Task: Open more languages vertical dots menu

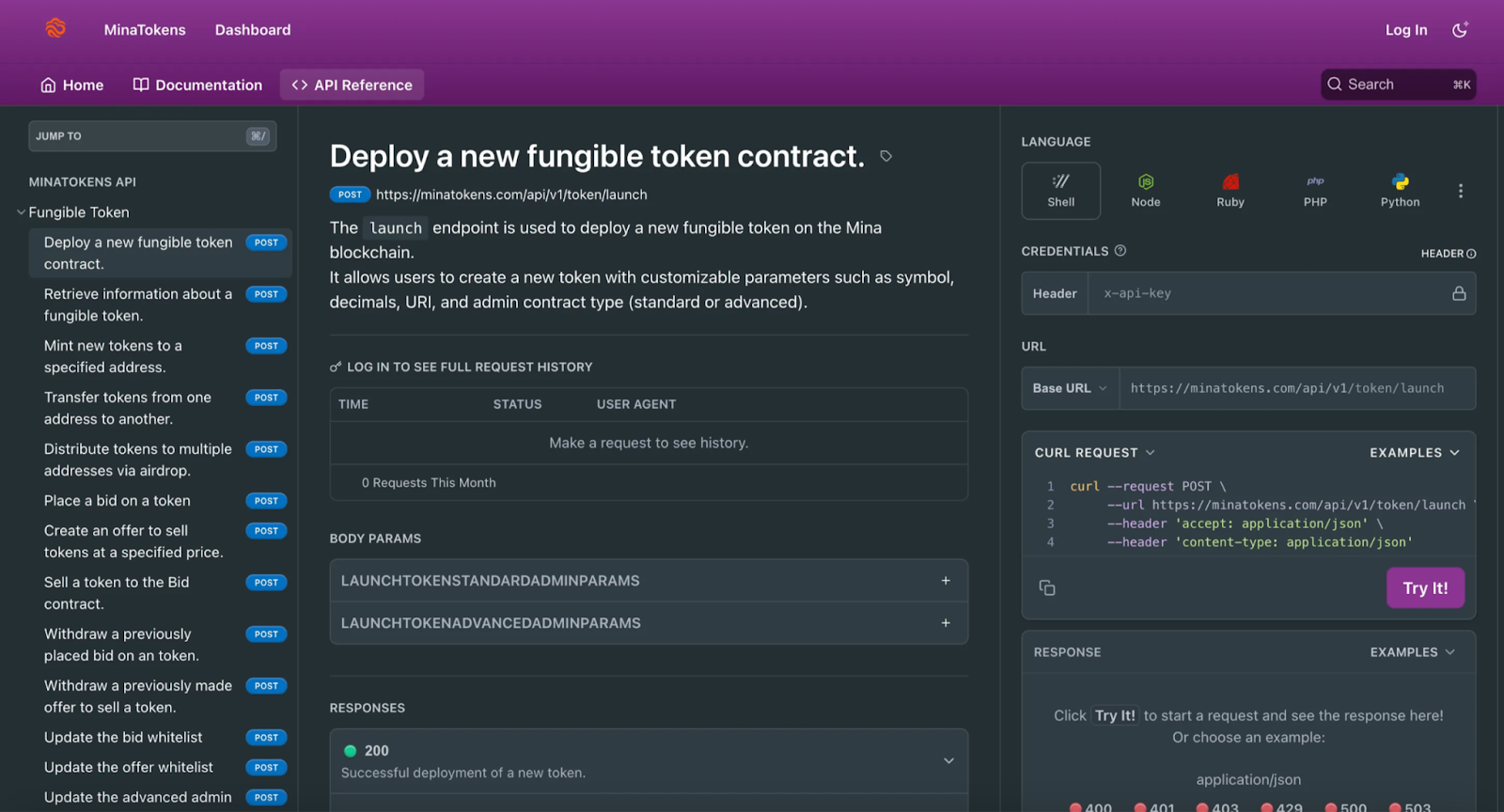Action: 1460,191
